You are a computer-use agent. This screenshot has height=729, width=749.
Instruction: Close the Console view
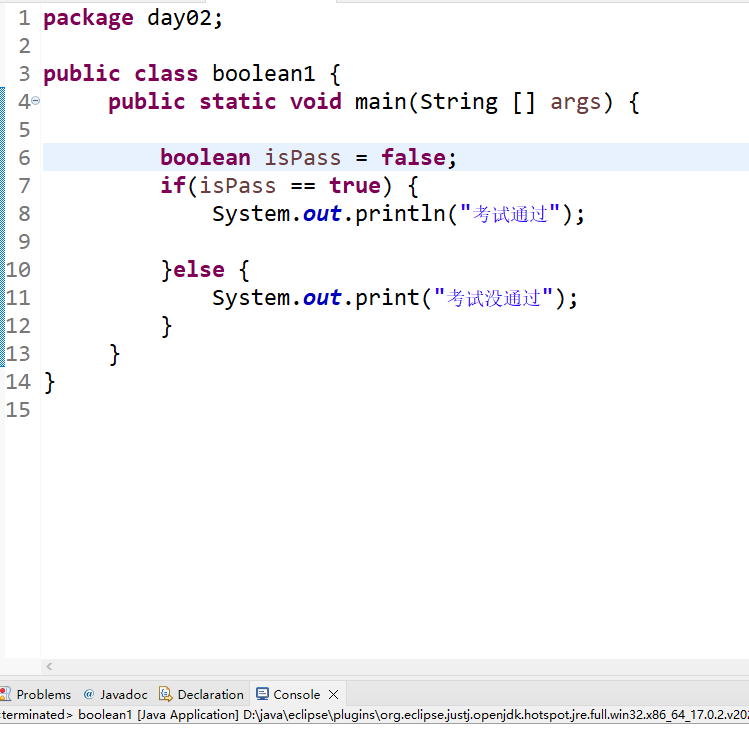pyautogui.click(x=334, y=695)
